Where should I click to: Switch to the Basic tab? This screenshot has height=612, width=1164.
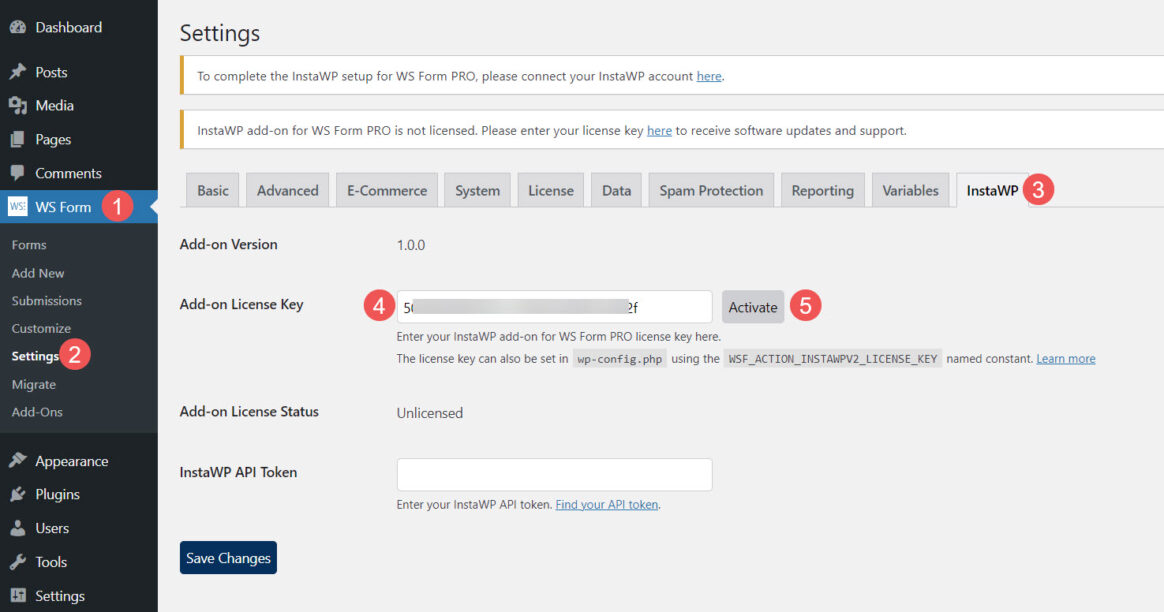[213, 190]
